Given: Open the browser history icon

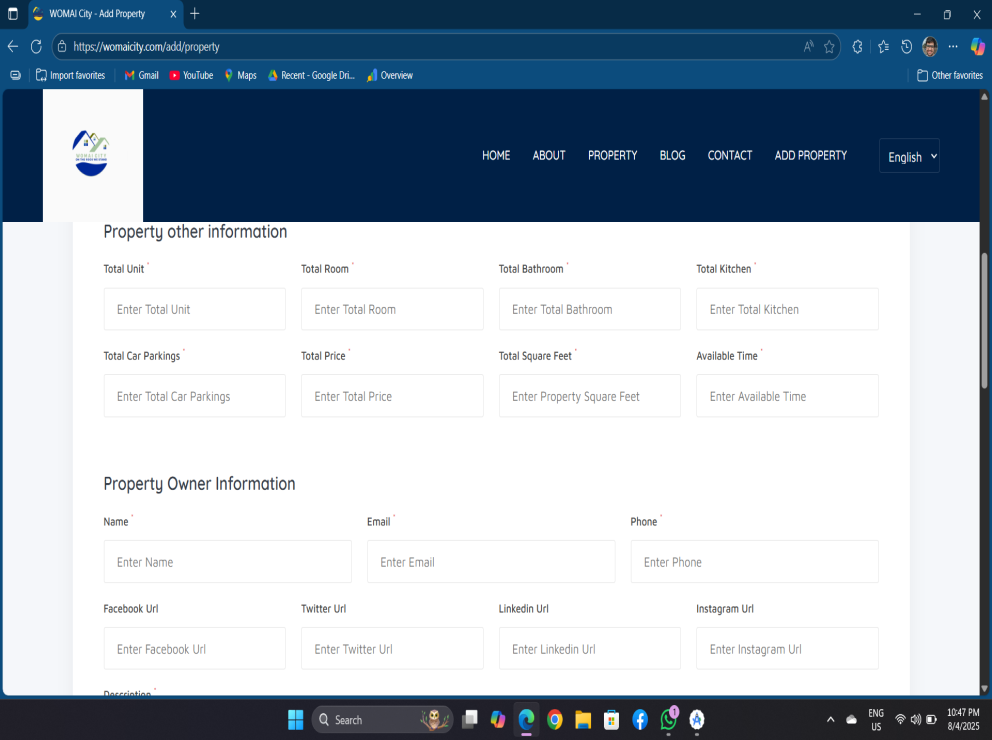Looking at the screenshot, I should point(906,46).
